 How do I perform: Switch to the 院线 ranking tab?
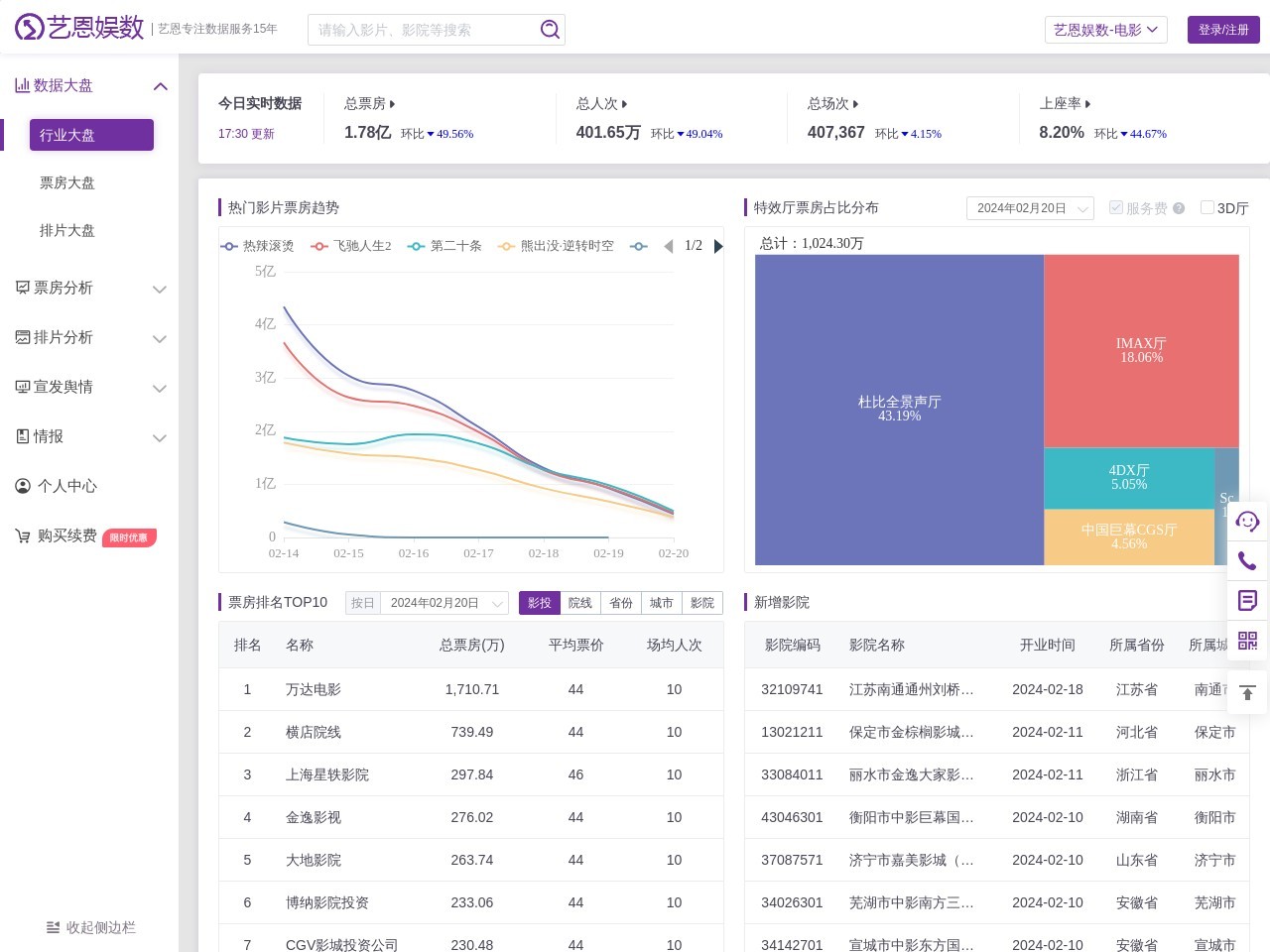click(579, 603)
